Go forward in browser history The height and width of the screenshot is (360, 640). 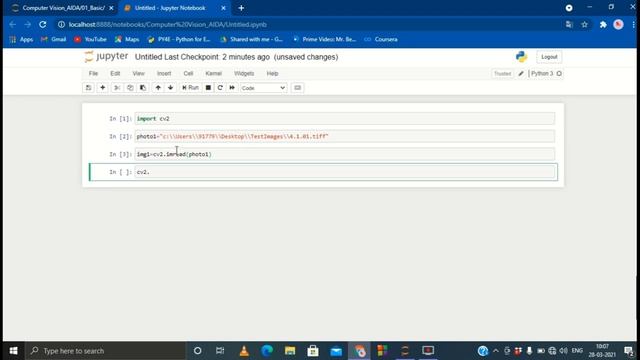point(27,24)
